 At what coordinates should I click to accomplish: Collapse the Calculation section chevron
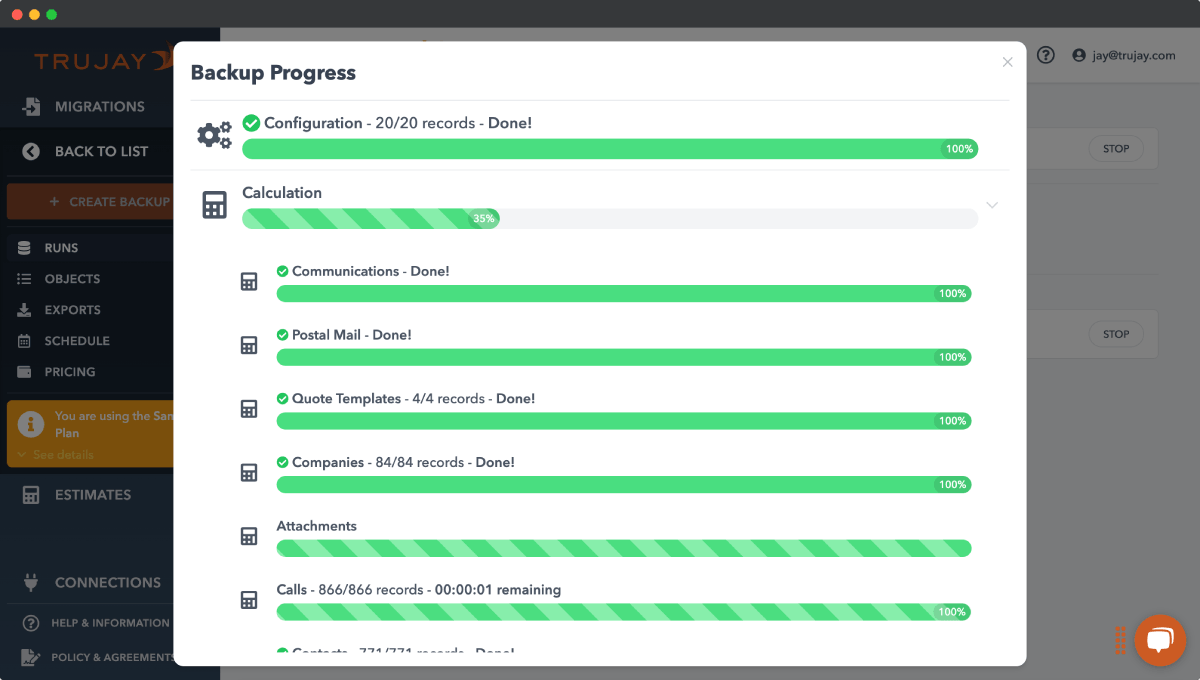click(992, 205)
